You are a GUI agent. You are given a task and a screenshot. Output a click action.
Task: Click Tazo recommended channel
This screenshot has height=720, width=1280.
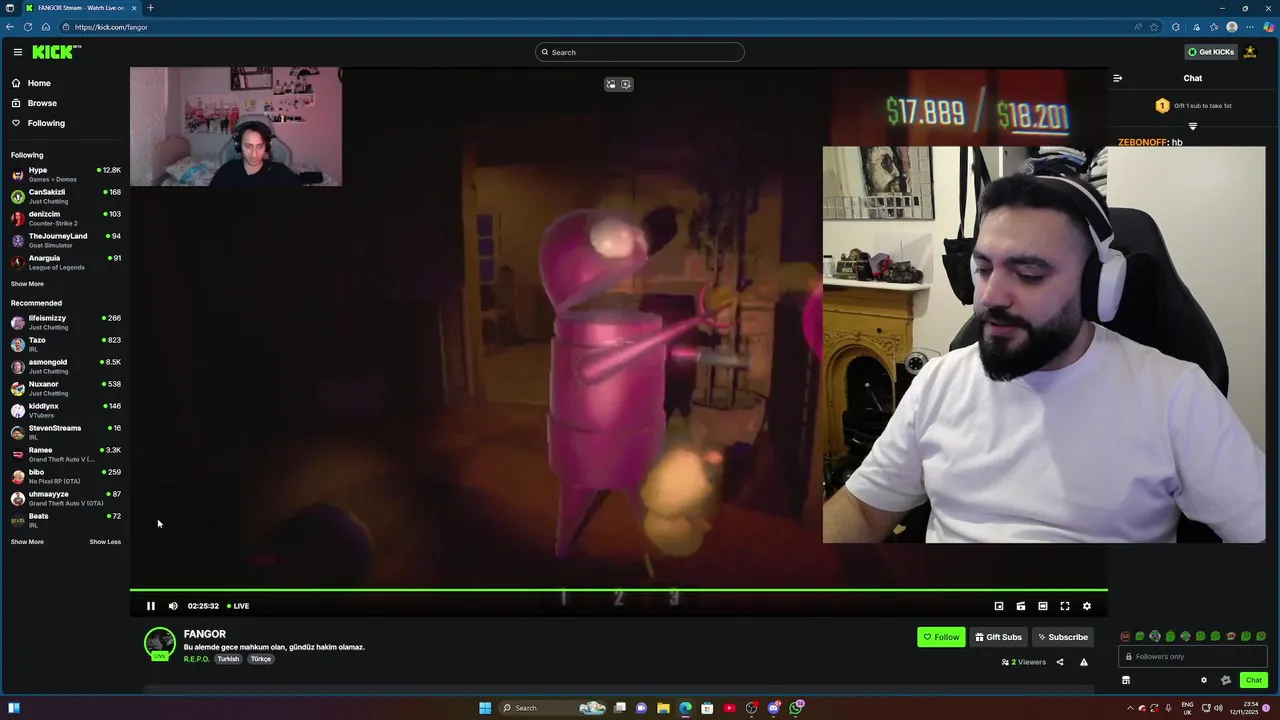point(65,344)
